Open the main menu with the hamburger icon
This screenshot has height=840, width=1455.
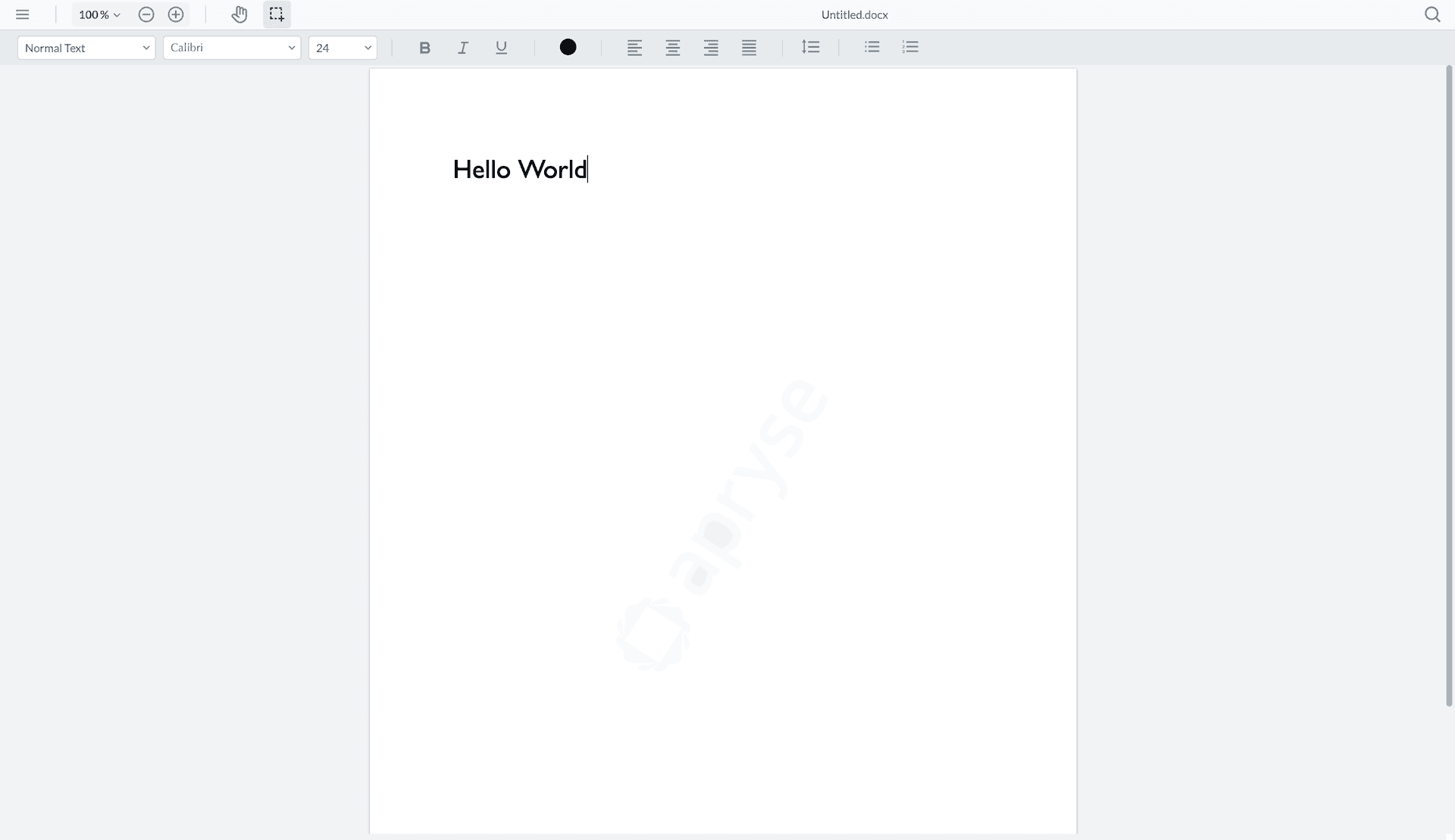click(23, 14)
